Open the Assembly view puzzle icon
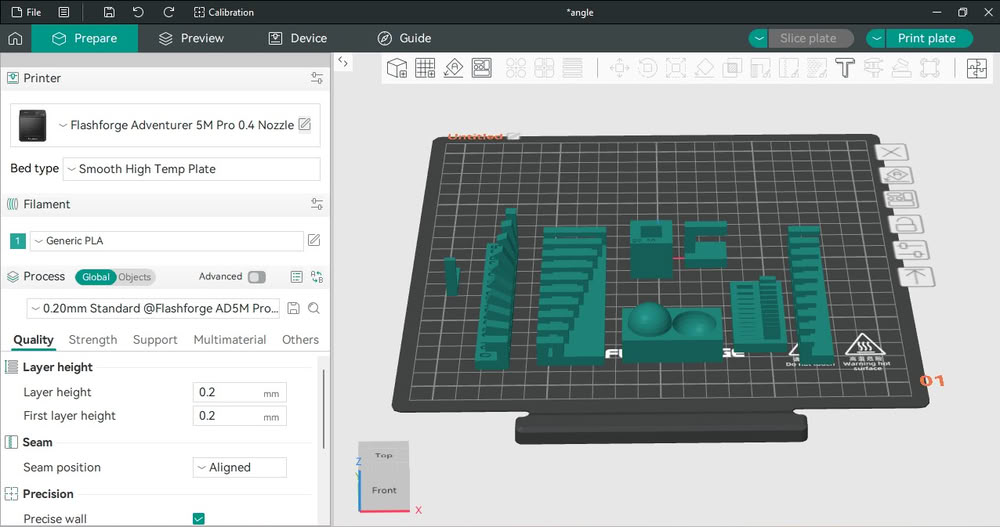The width and height of the screenshot is (1000, 527). pos(976,68)
